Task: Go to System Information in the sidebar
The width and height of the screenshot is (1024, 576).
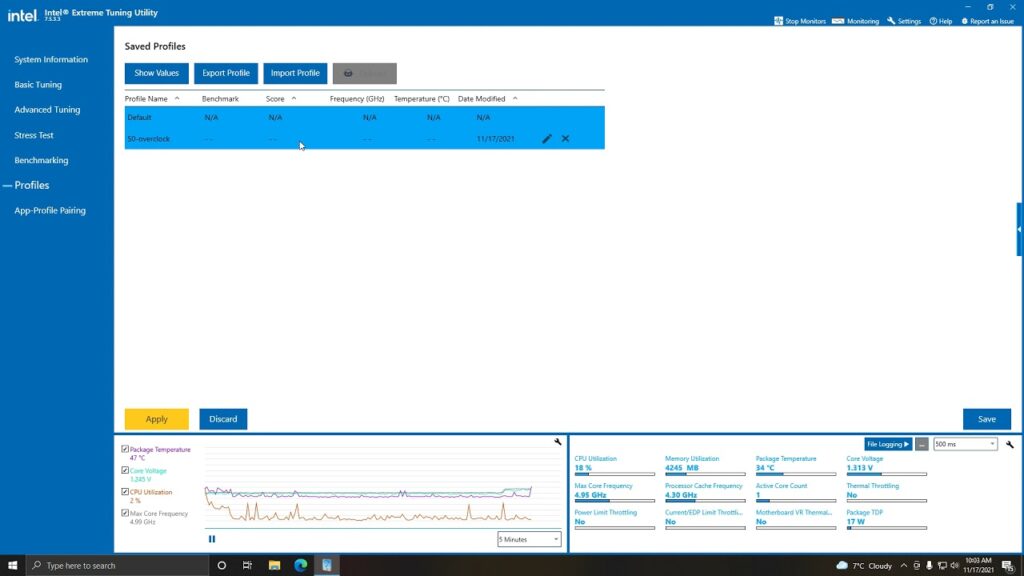Action: coord(51,59)
